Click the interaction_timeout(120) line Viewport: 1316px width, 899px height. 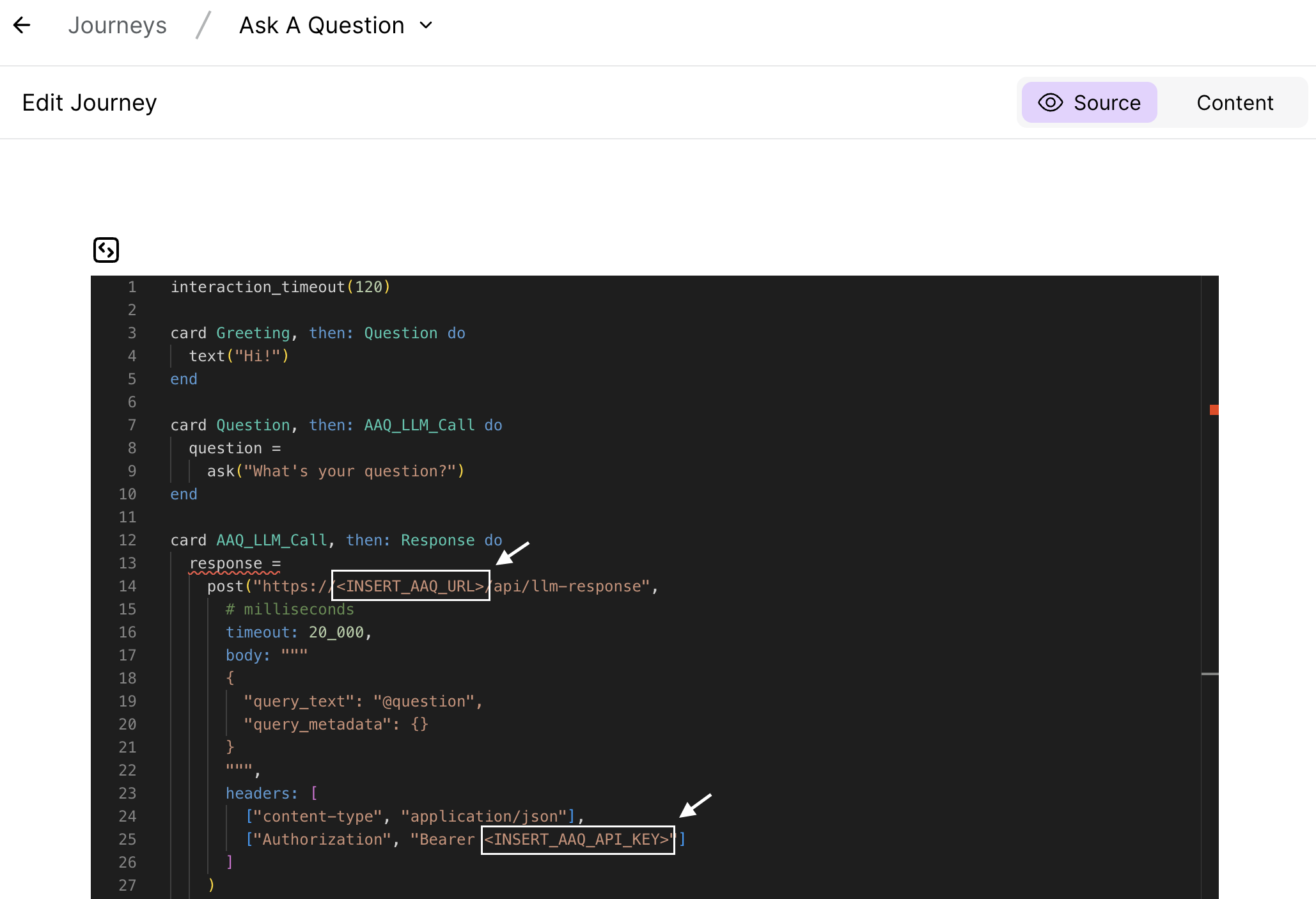(x=280, y=287)
